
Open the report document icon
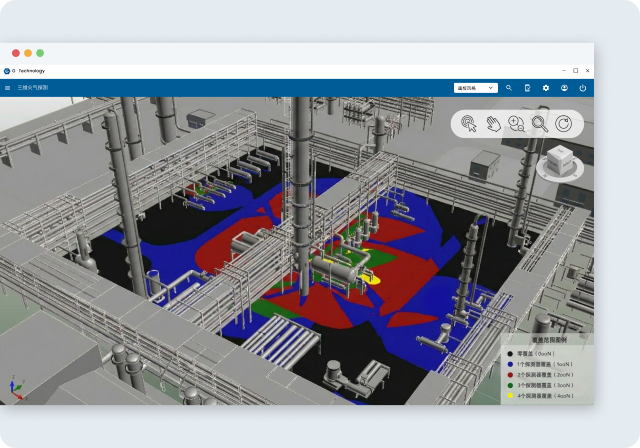coord(528,88)
